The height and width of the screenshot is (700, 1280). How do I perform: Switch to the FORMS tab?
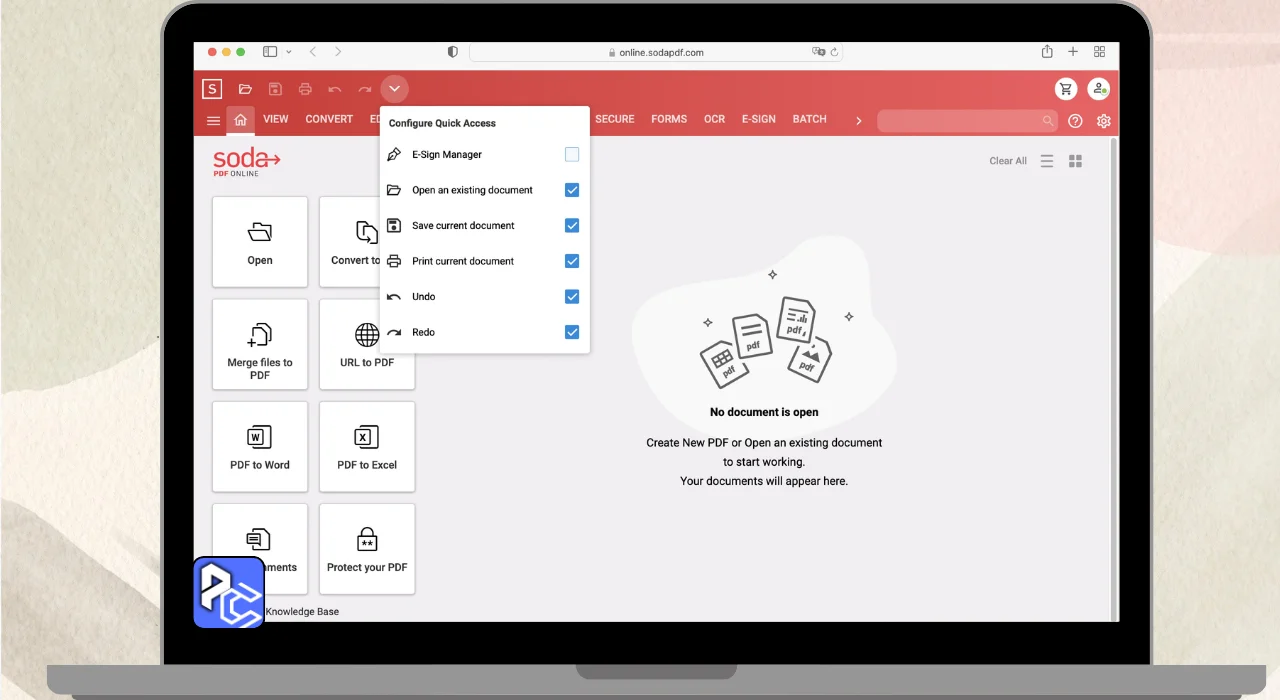(x=669, y=119)
